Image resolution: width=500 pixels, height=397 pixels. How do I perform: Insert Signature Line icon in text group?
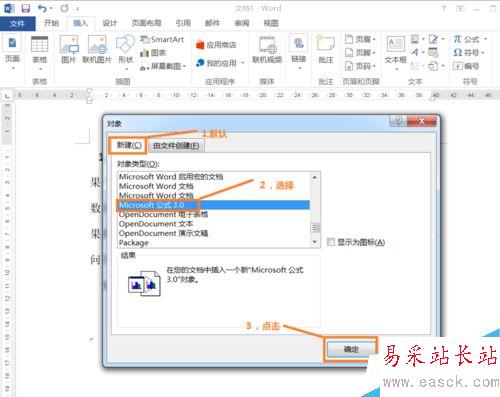[433, 39]
